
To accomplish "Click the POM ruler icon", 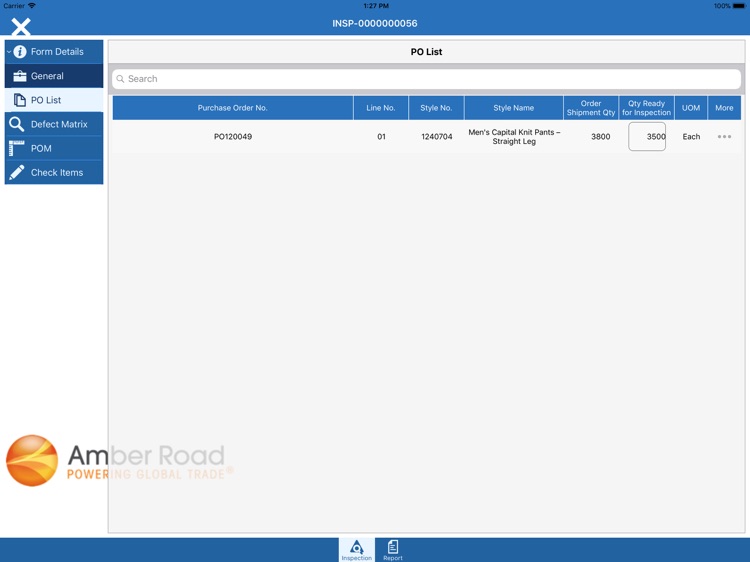I will (17, 148).
